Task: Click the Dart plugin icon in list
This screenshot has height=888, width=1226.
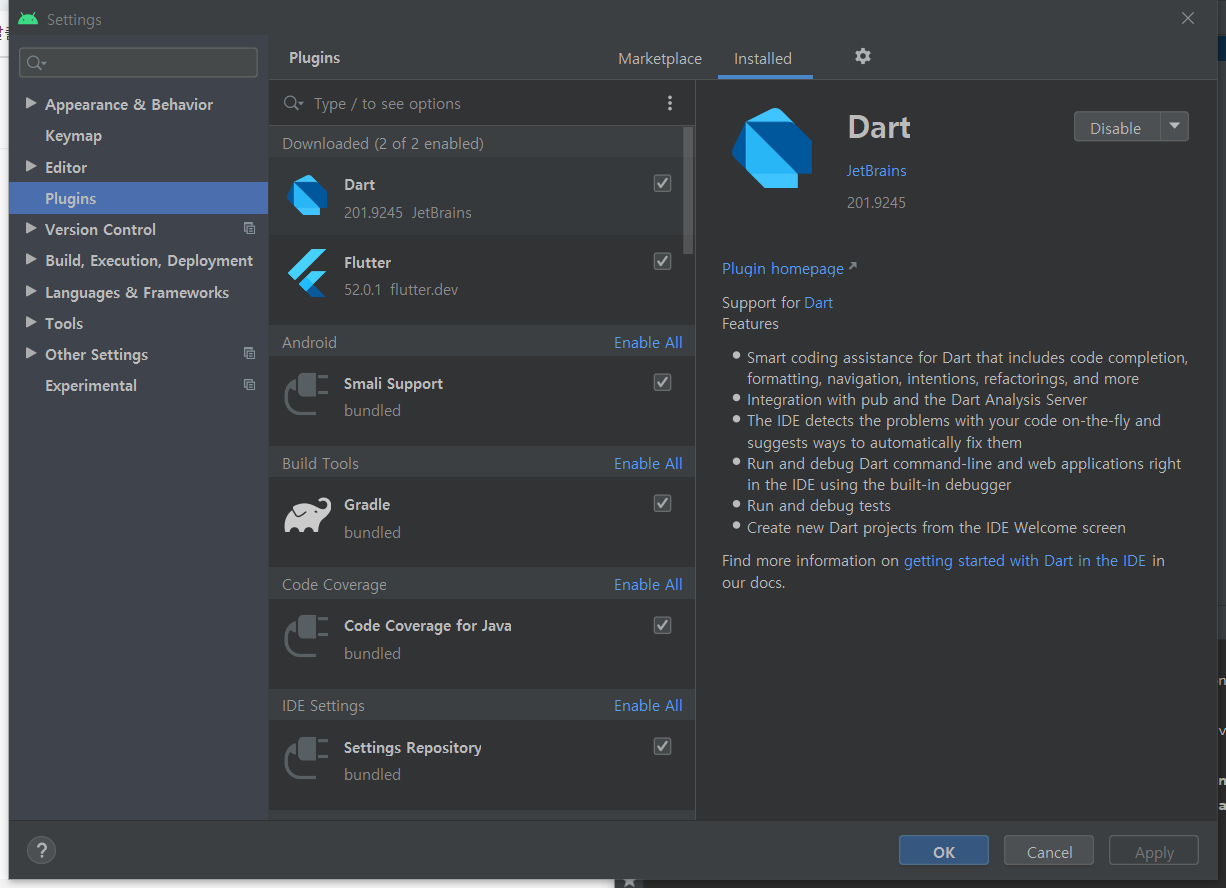Action: click(x=307, y=195)
